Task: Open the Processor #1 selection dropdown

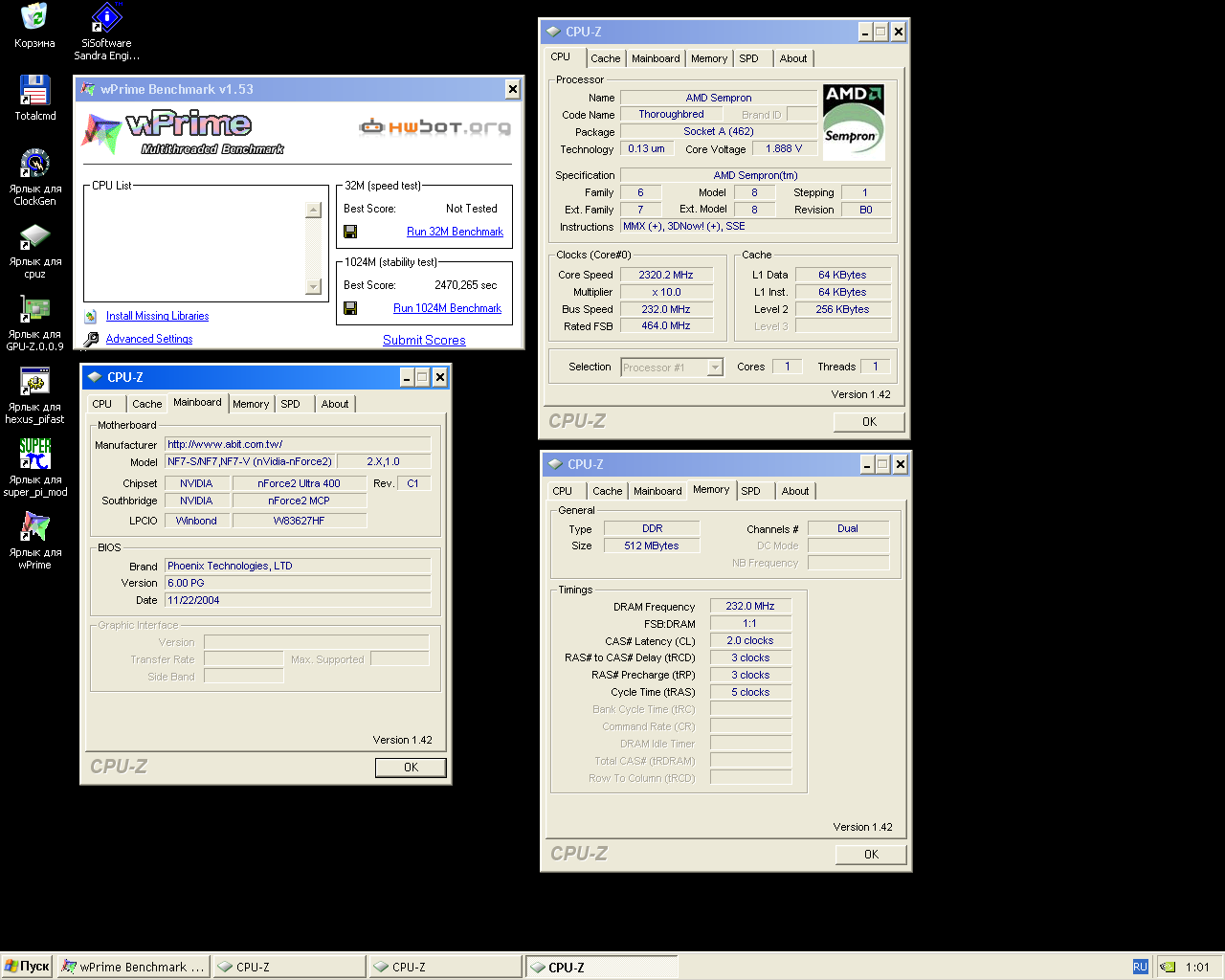Action: point(715,367)
